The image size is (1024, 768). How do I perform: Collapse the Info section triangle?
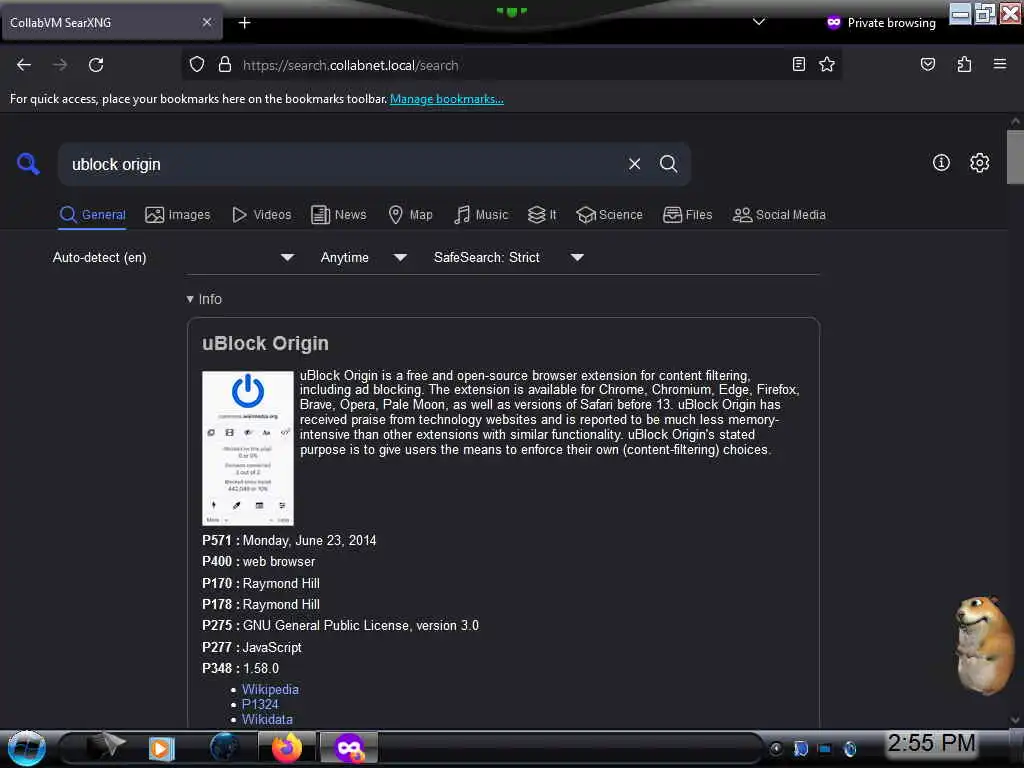click(190, 299)
